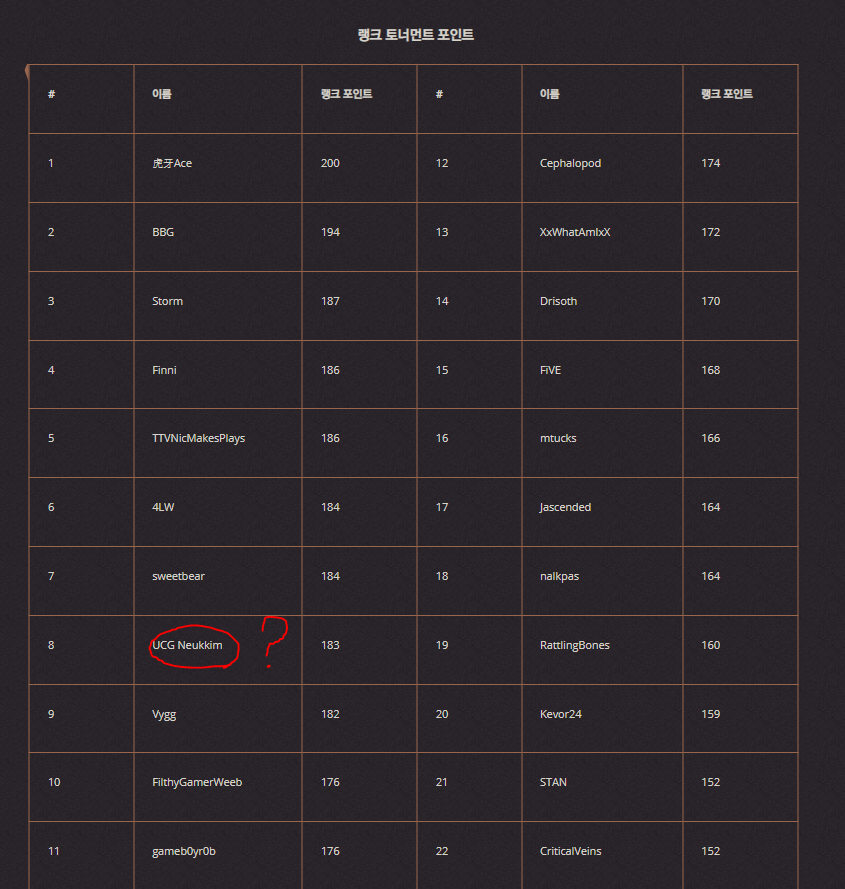
Task: Select the XxWhatAmIxX entry
Action: [x=575, y=232]
